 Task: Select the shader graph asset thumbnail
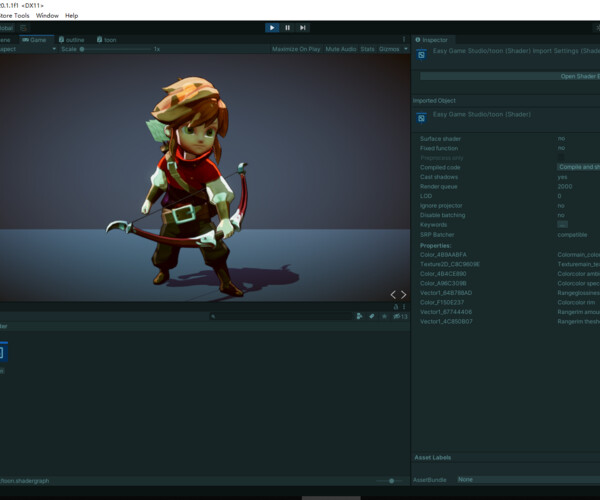coord(2,352)
